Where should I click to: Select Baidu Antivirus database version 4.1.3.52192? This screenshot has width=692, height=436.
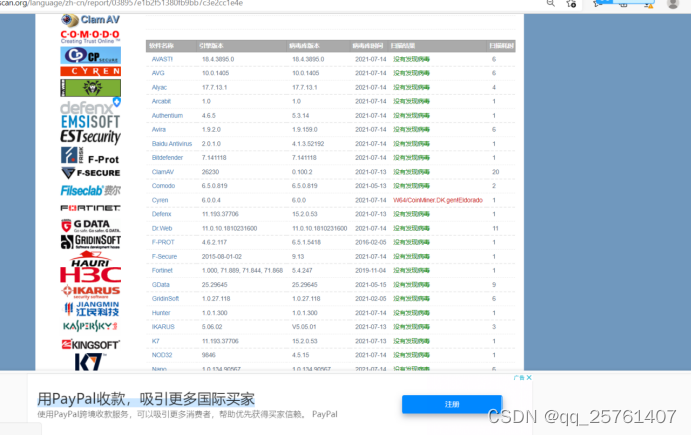click(x=308, y=144)
